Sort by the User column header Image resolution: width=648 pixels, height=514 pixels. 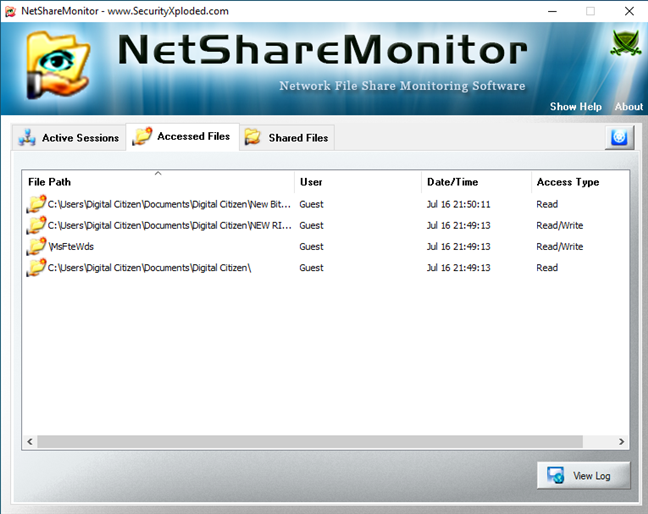coord(358,182)
